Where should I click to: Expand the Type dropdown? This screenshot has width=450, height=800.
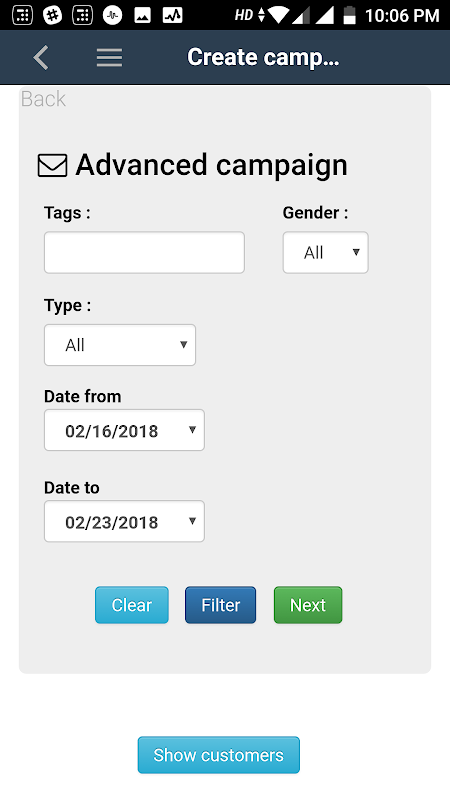[120, 345]
